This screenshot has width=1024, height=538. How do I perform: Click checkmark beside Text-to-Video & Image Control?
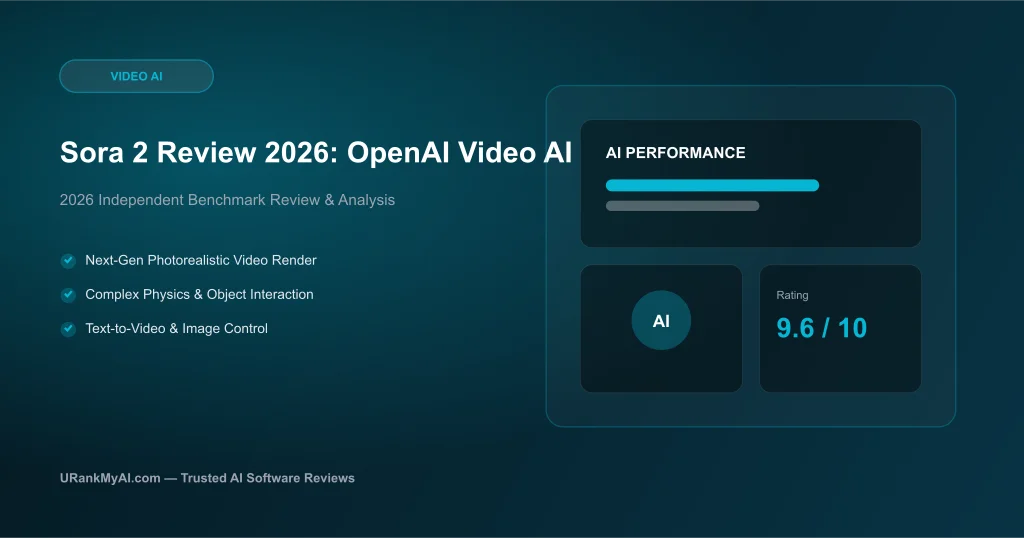[x=68, y=328]
